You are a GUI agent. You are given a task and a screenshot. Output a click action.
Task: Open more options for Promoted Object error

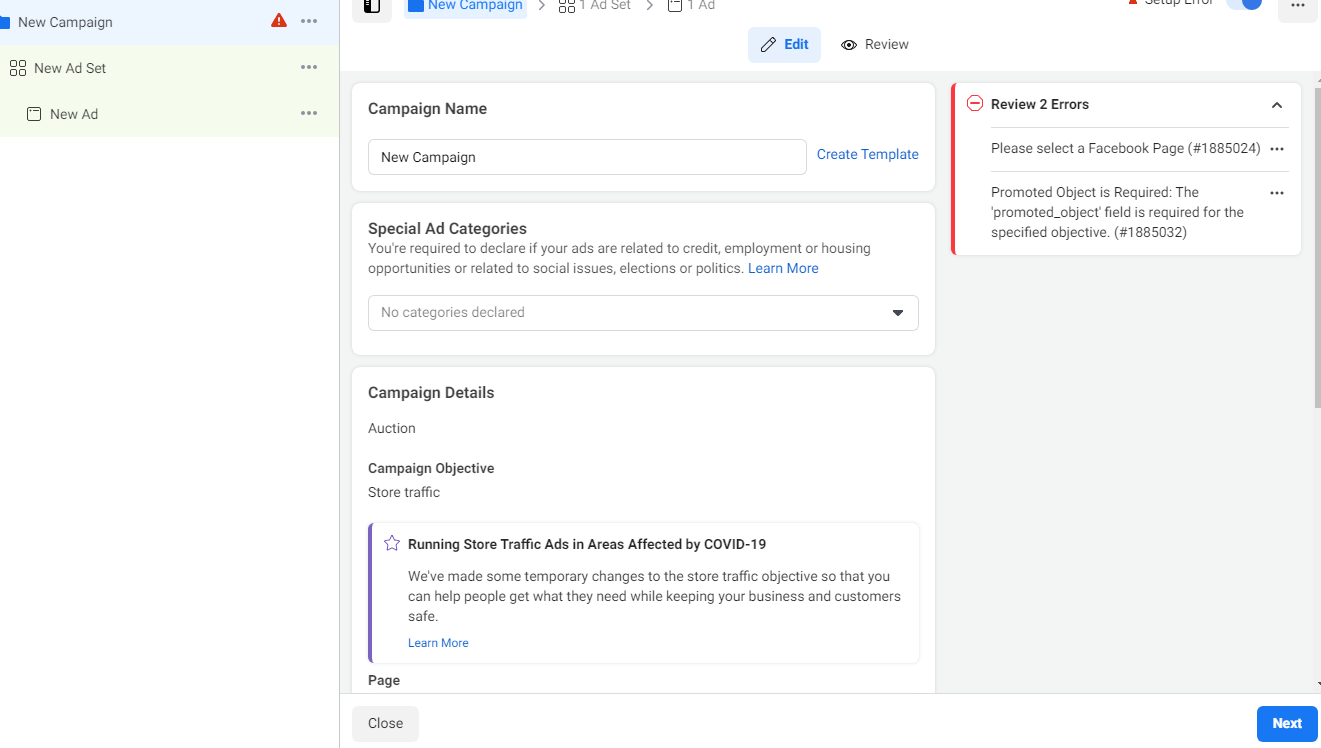tap(1276, 193)
